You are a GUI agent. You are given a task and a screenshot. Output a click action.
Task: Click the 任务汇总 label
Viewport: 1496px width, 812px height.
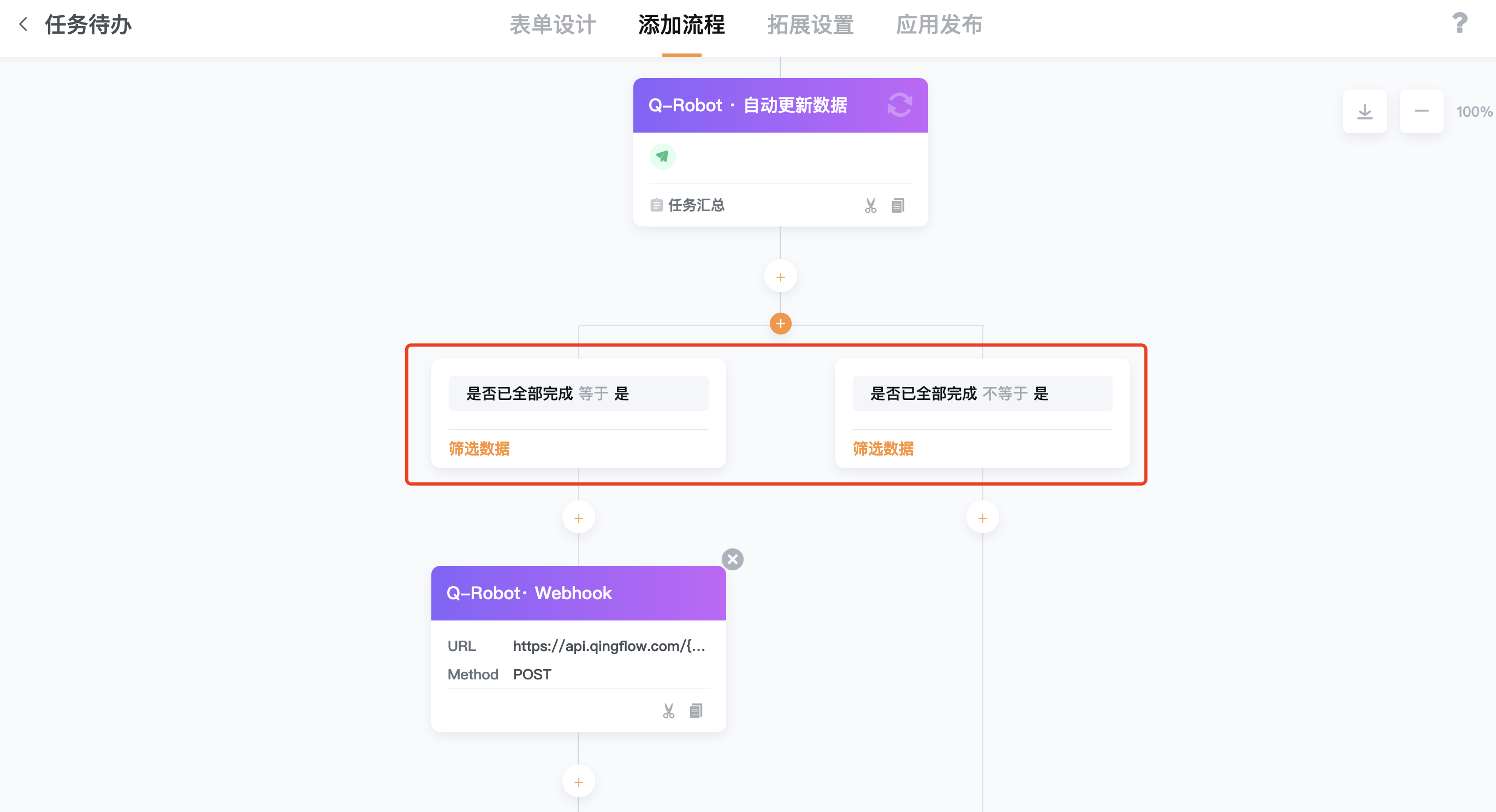[x=696, y=205]
